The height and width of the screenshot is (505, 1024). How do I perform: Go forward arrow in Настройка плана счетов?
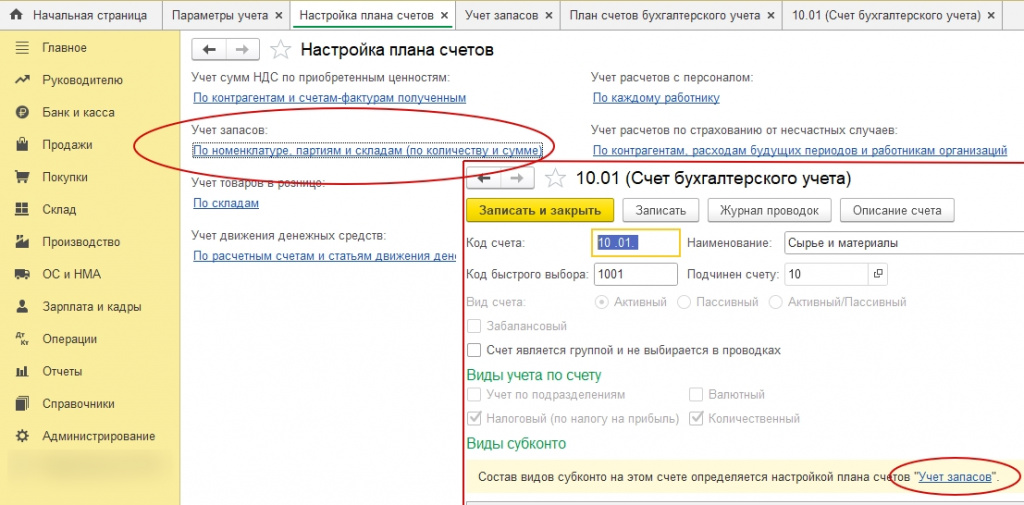coord(242,50)
